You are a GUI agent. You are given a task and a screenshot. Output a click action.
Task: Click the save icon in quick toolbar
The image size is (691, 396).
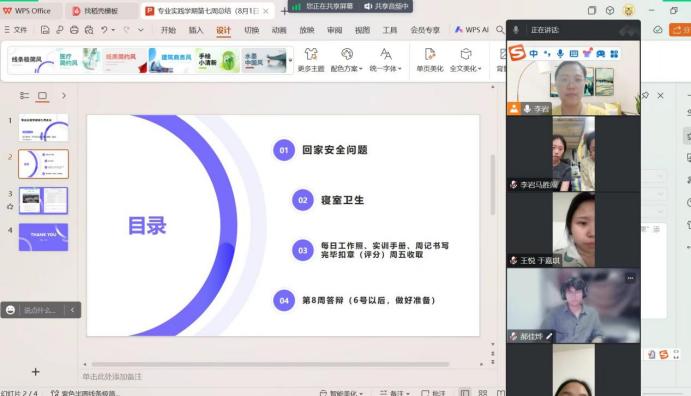[x=45, y=30]
